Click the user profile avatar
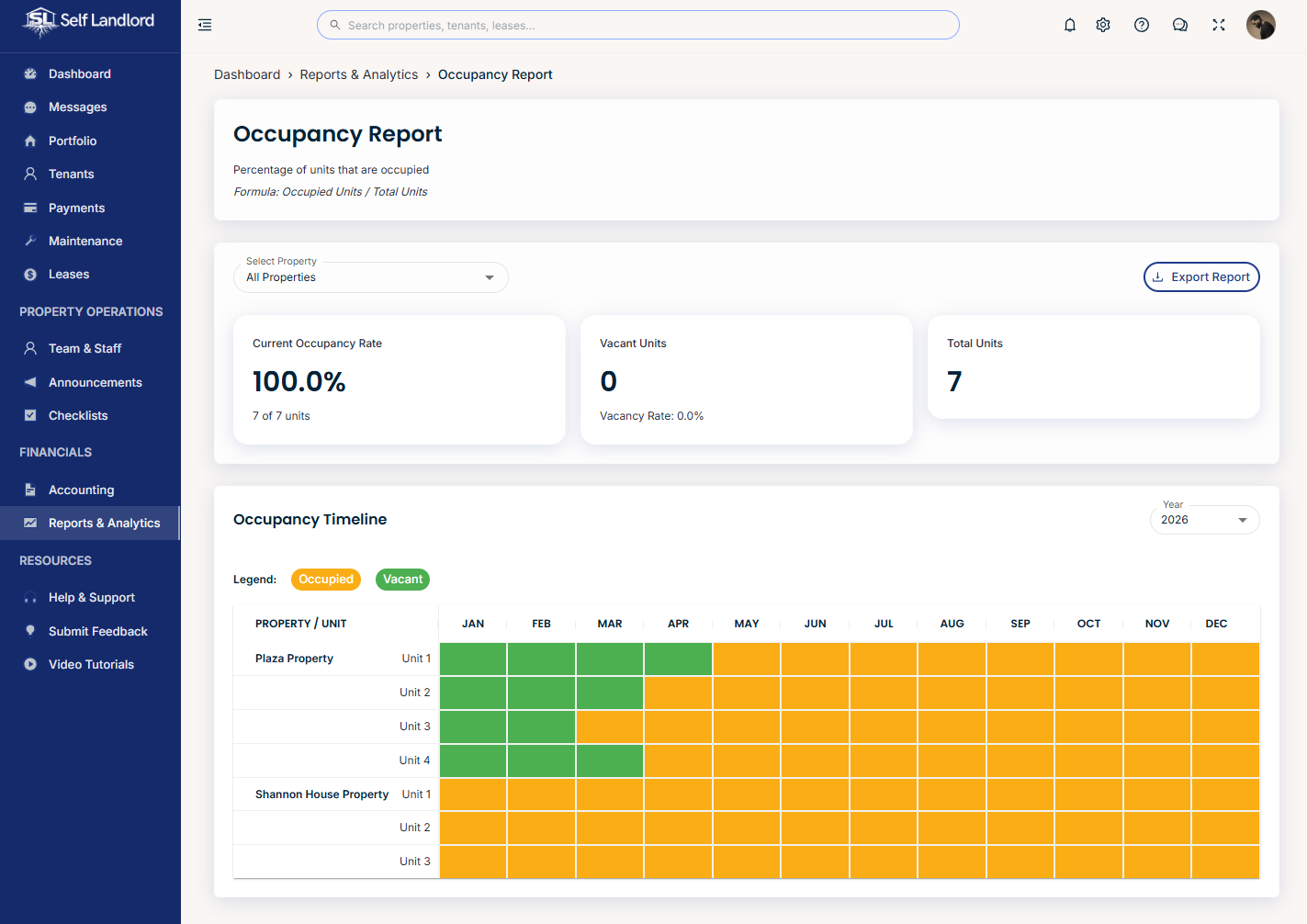Screen dimensions: 1307x924 pyautogui.click(x=1260, y=25)
